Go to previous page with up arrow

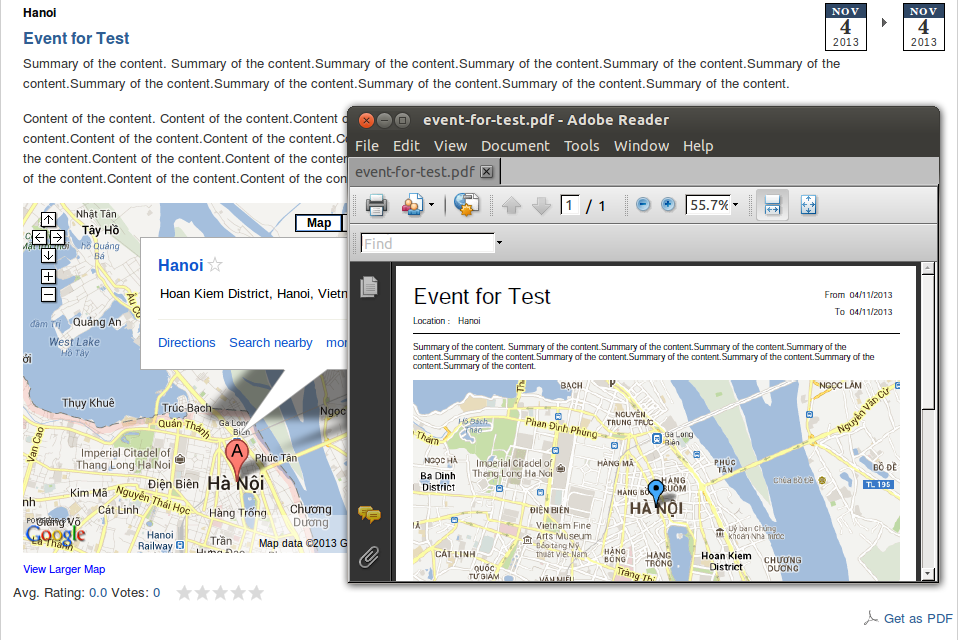tap(511, 205)
